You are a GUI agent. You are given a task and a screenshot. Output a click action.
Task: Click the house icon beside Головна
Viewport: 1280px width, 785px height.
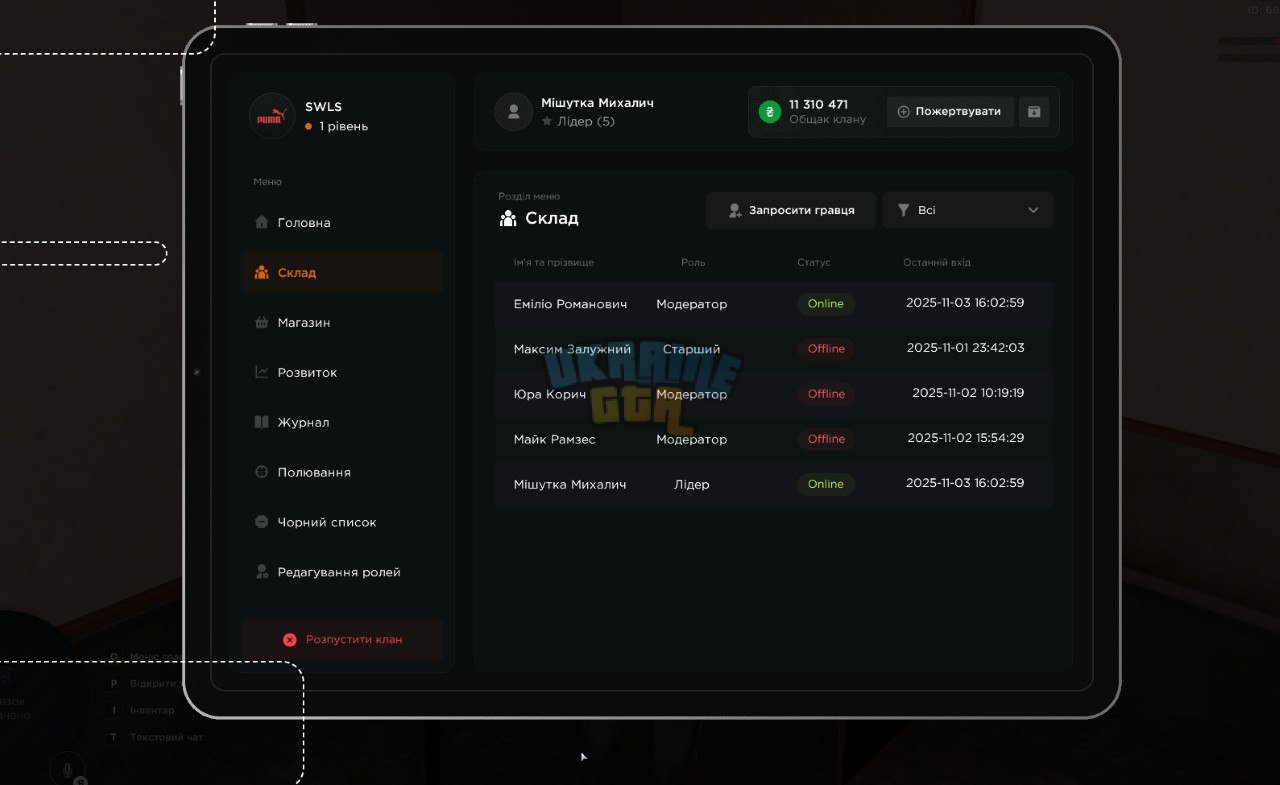[x=262, y=222]
